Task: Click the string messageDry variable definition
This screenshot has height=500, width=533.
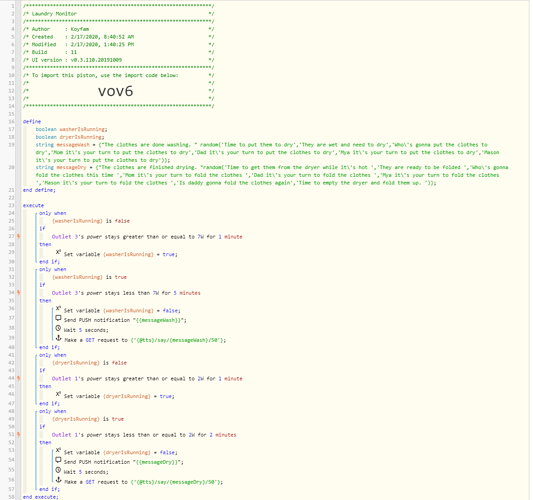Action: pos(272,175)
